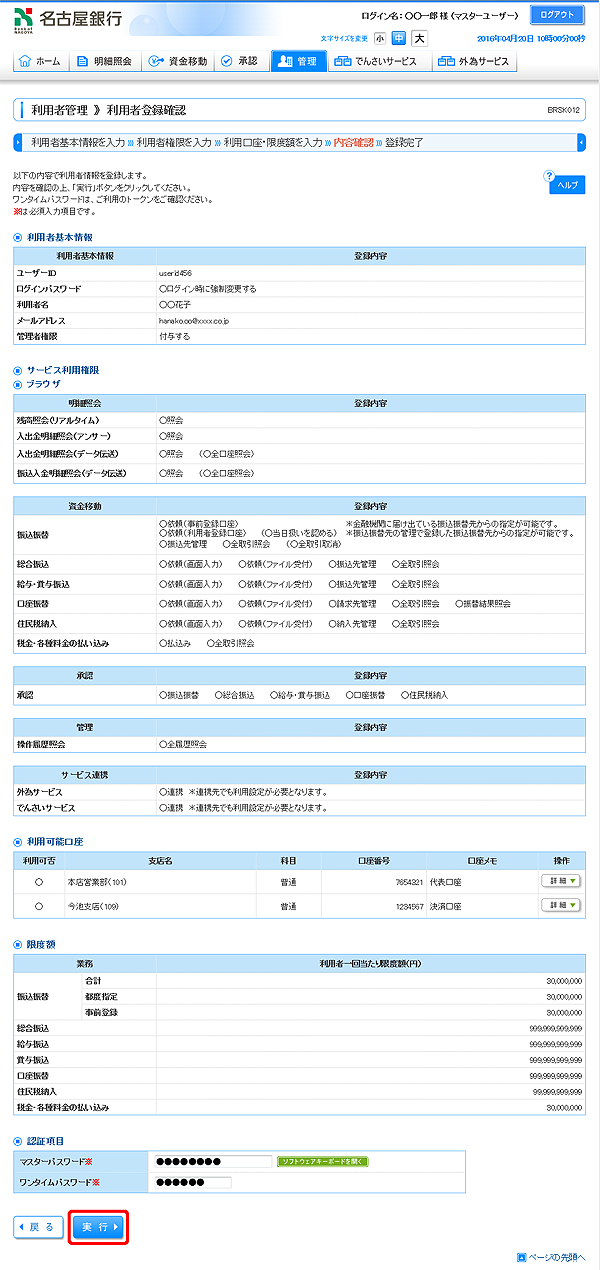Expand 詳細 dropdown for 今池支店(109)
Viewport: 600px width, 1270px height.
pos(562,904)
